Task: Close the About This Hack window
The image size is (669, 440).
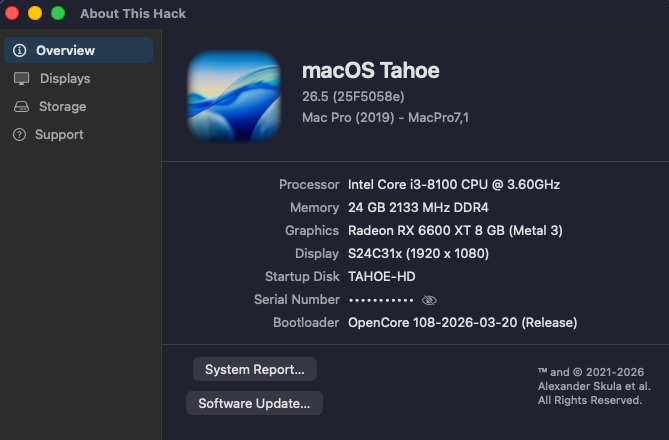Action: pyautogui.click(x=12, y=14)
